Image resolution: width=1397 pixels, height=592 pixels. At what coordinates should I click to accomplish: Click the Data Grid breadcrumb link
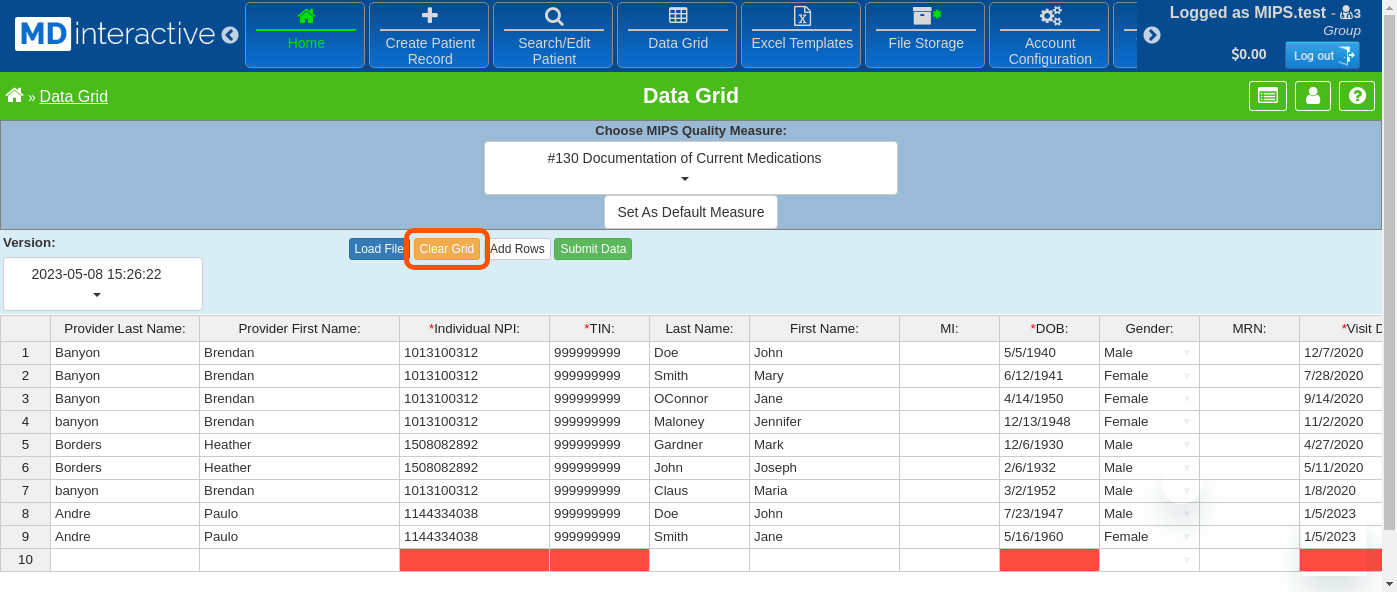(74, 97)
